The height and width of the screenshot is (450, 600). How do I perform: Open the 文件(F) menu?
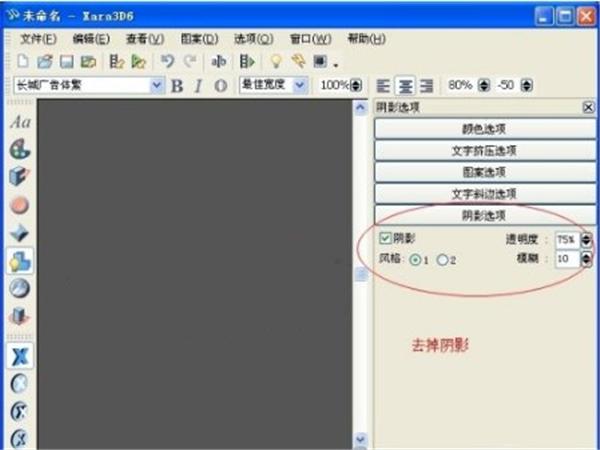coord(38,39)
